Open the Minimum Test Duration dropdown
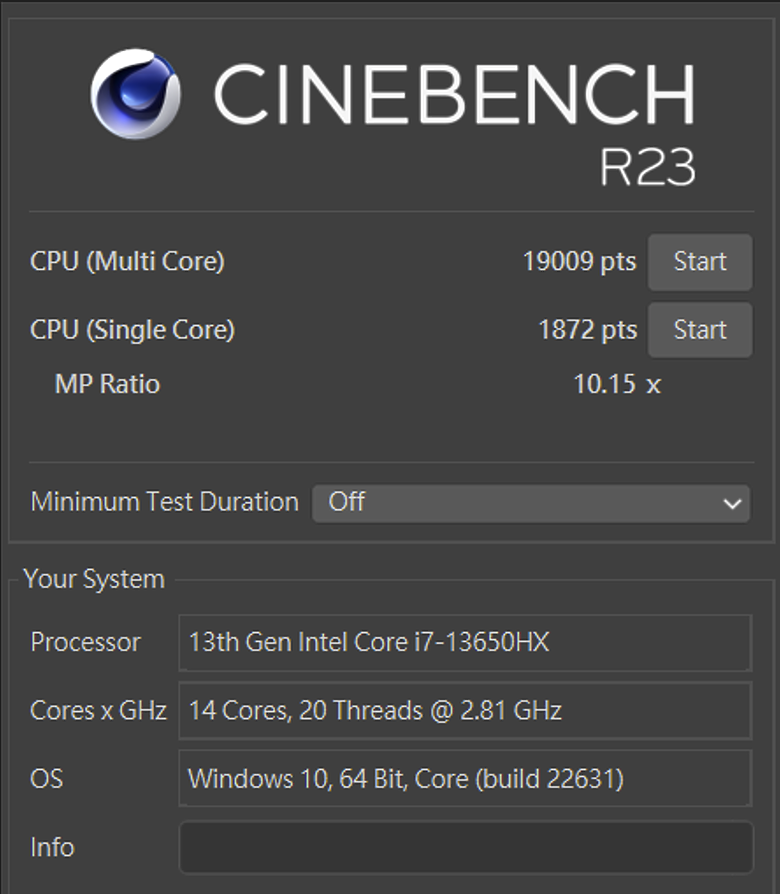Image resolution: width=780 pixels, height=894 pixels. 531,503
